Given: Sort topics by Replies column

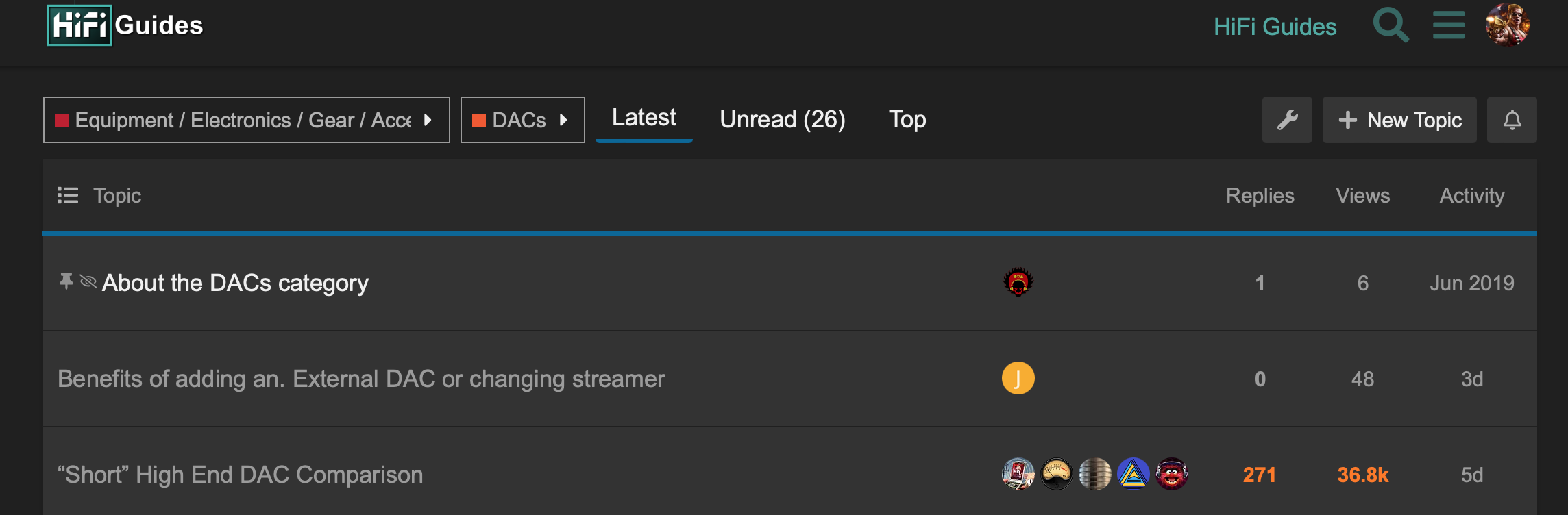Looking at the screenshot, I should pyautogui.click(x=1260, y=196).
